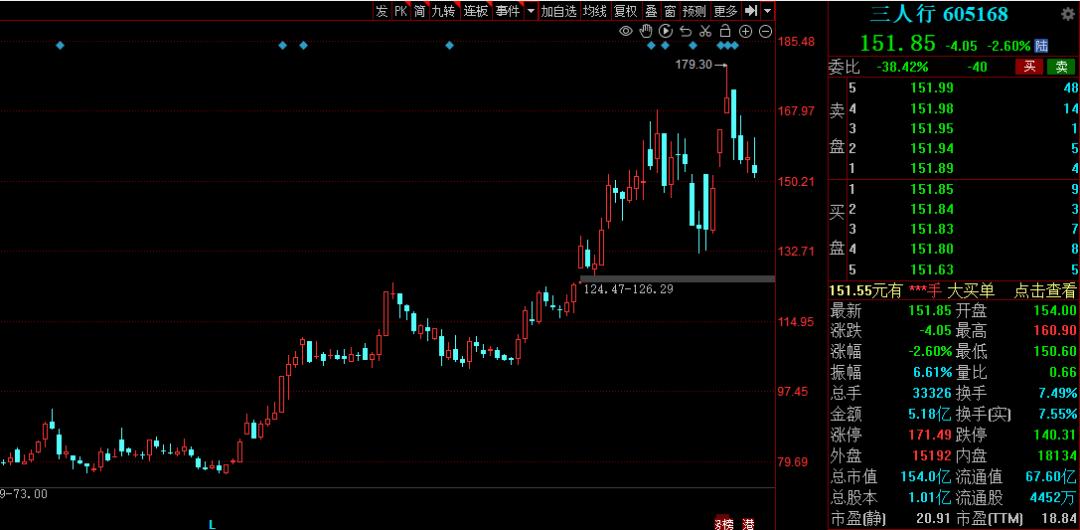Click the arrow-to-bar collapse panel icon
1080x530 pixels.
751,11
